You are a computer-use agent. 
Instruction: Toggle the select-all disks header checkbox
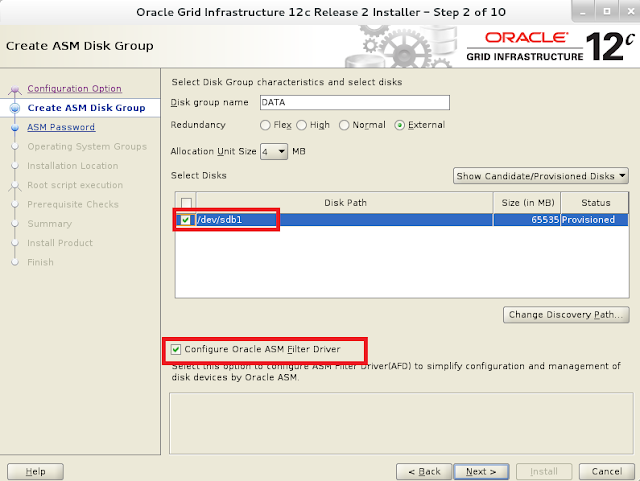click(x=186, y=203)
